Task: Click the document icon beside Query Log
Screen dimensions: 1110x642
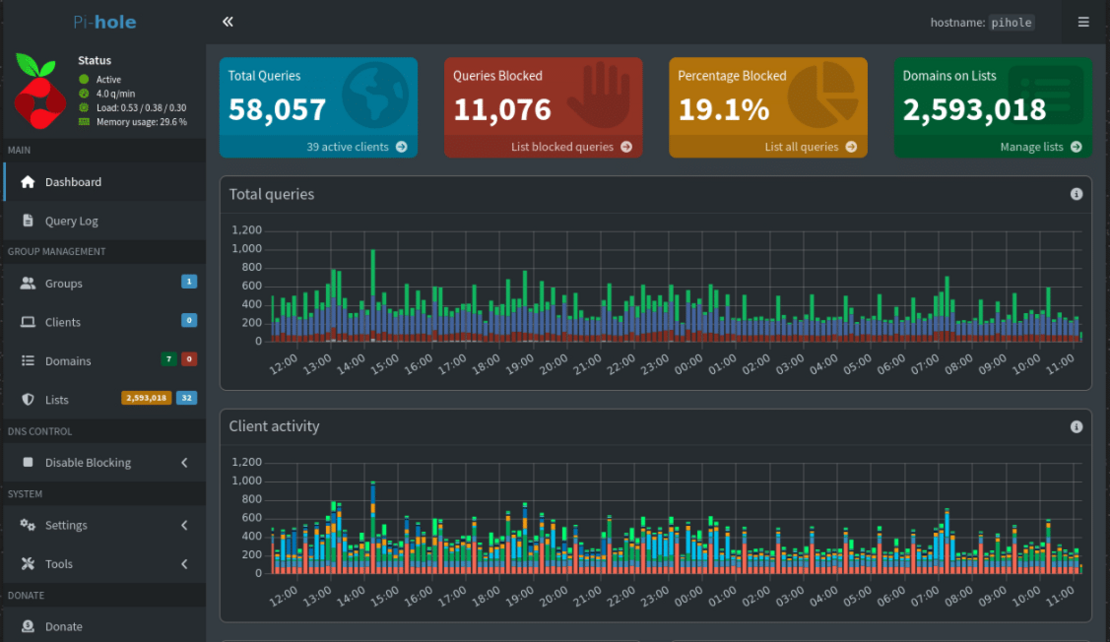Action: click(29, 221)
